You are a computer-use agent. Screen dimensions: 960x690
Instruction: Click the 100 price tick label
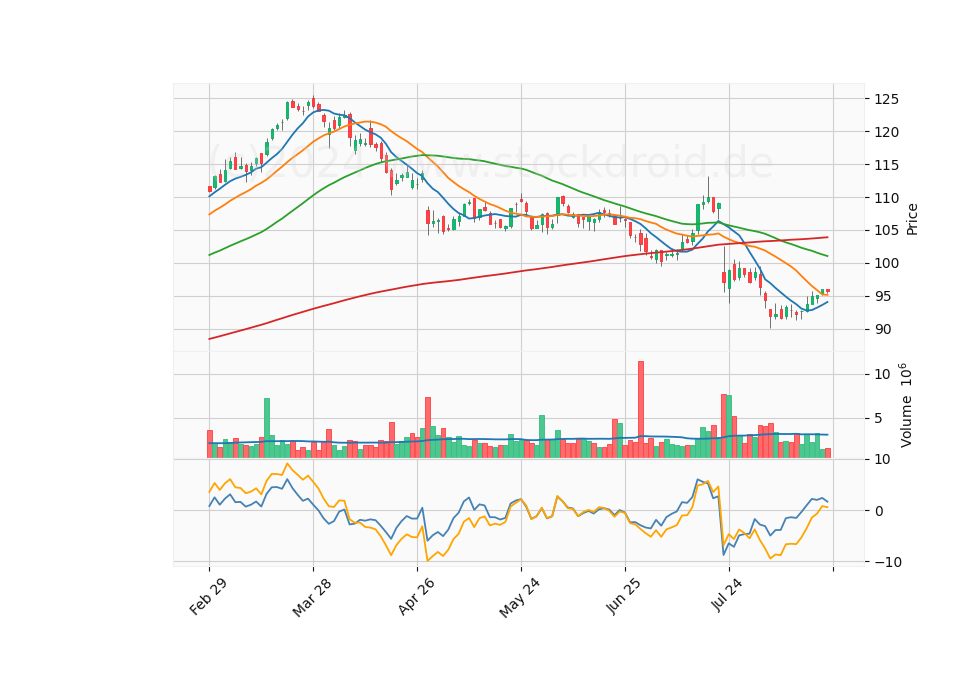(x=887, y=264)
